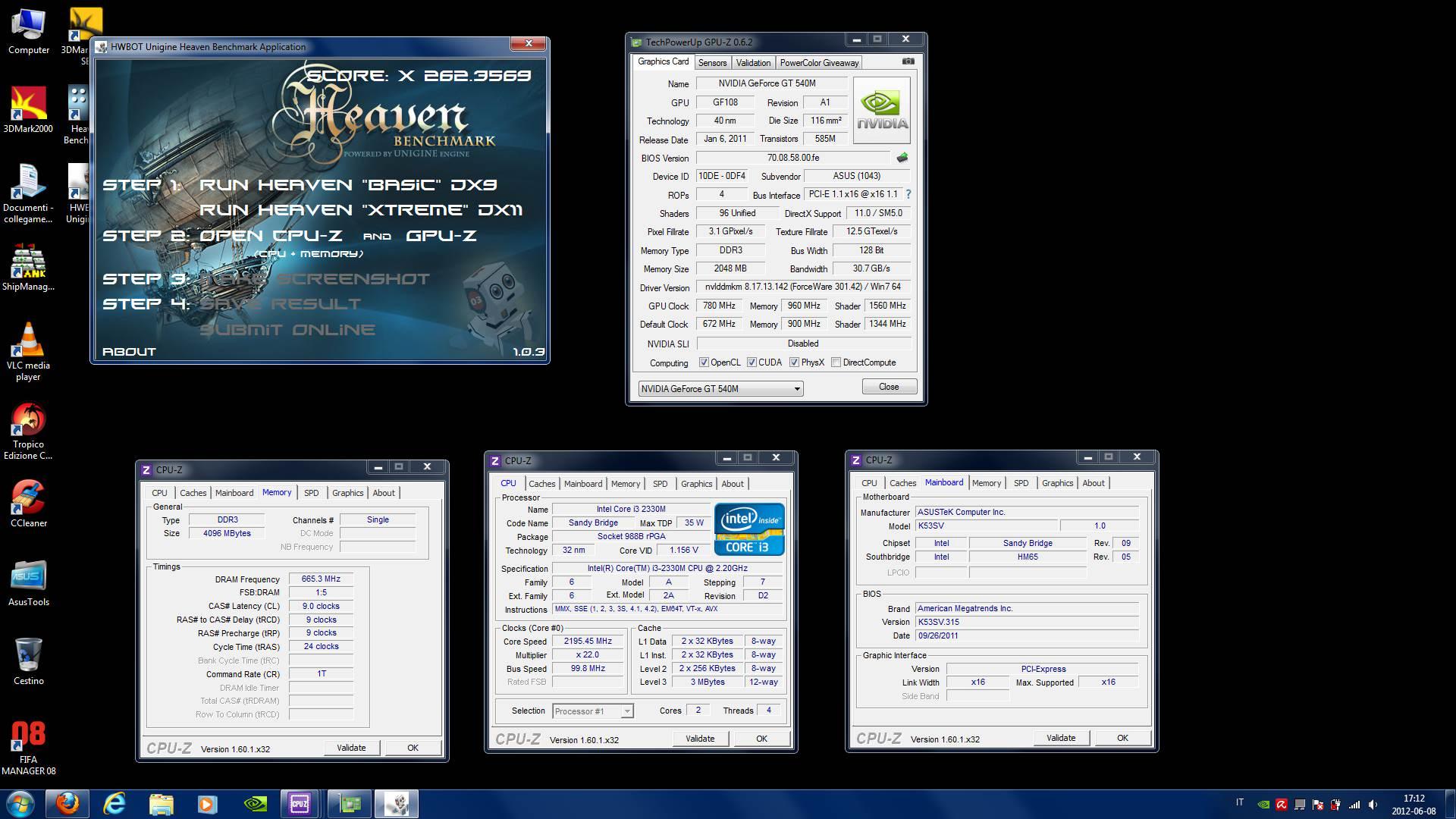Viewport: 1456px width, 819px height.
Task: Click the taskbar clock showing 17:12
Action: coord(1414,805)
